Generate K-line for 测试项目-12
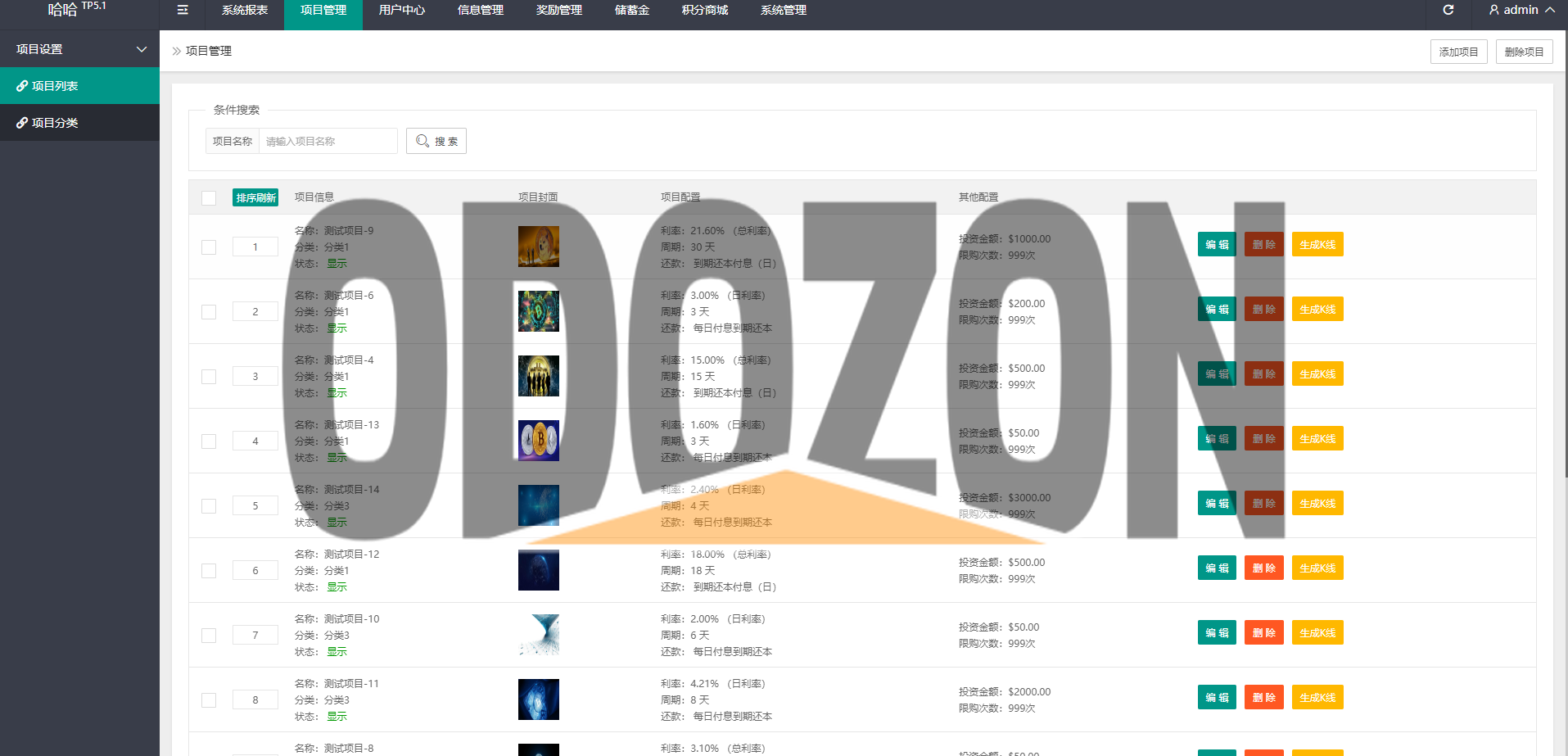The width and height of the screenshot is (1568, 756). tap(1317, 568)
